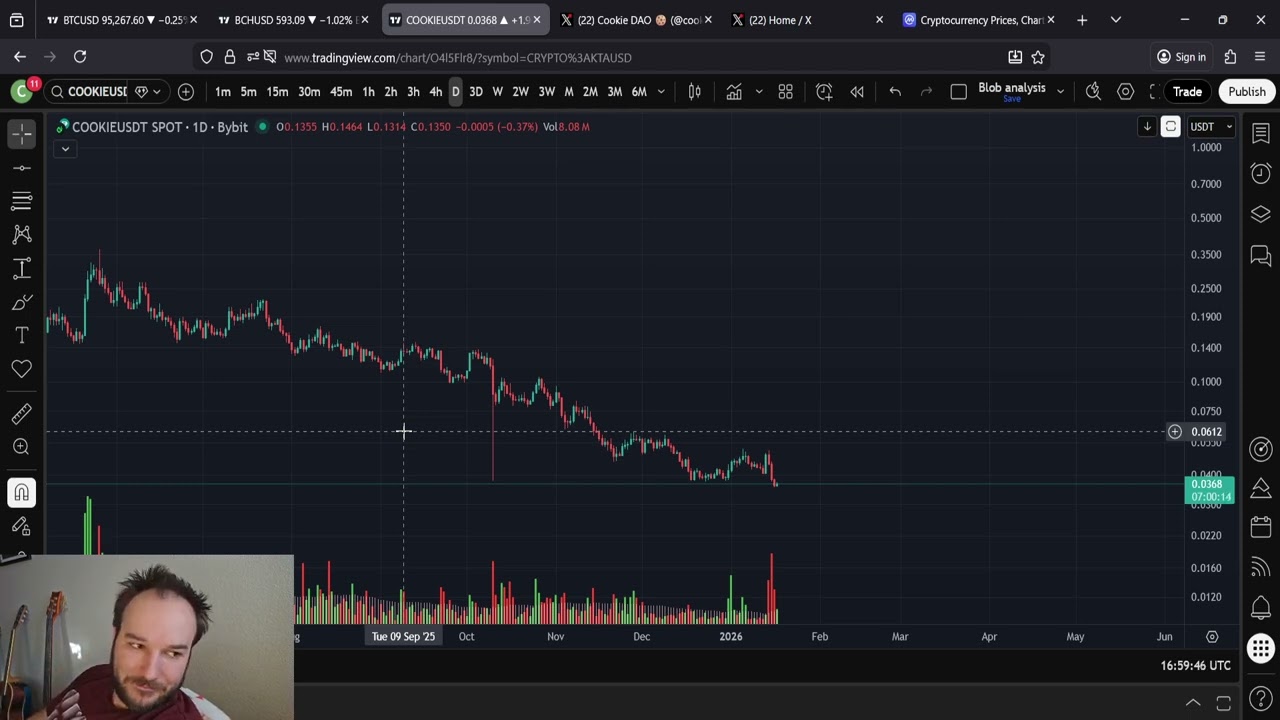This screenshot has width=1280, height=720.
Task: Select the zoom in tool
Action: click(x=22, y=447)
